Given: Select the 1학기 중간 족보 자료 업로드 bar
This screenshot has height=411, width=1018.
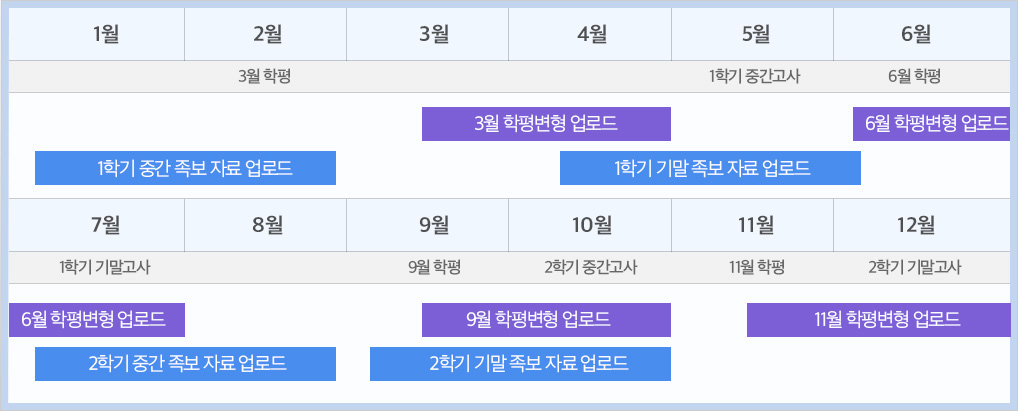Looking at the screenshot, I should (185, 168).
